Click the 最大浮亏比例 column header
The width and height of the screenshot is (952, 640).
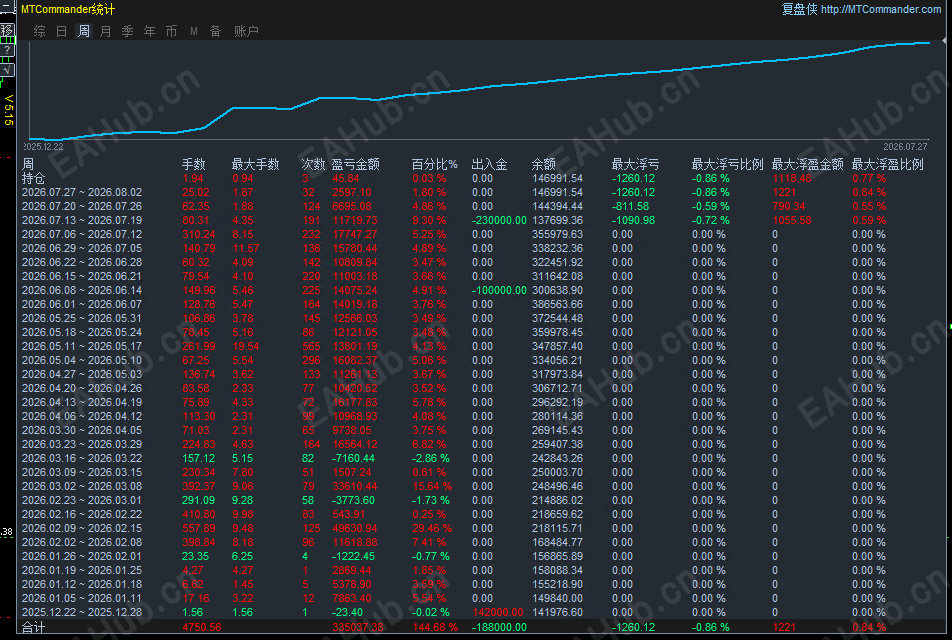click(727, 164)
